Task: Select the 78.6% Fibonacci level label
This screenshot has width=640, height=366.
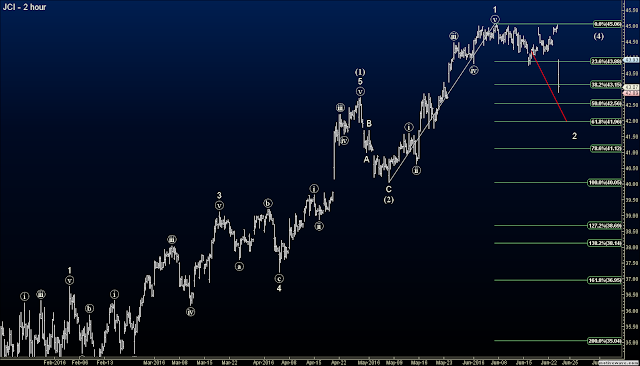Action: click(606, 149)
